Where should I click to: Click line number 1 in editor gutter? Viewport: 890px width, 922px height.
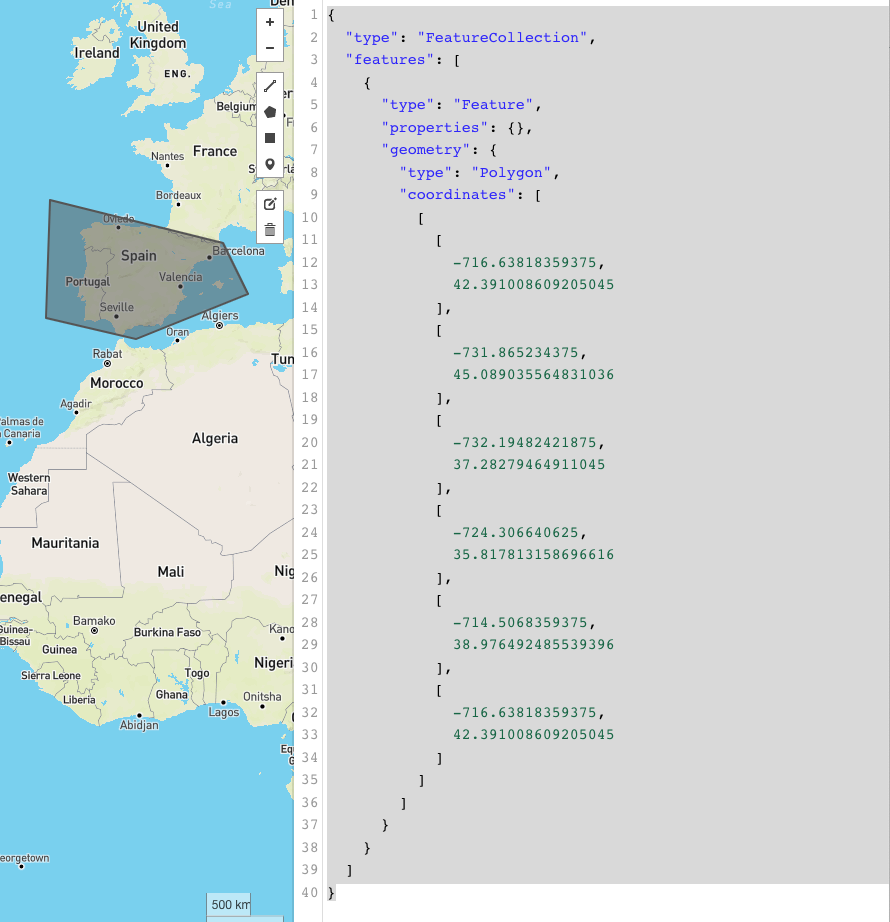click(312, 15)
